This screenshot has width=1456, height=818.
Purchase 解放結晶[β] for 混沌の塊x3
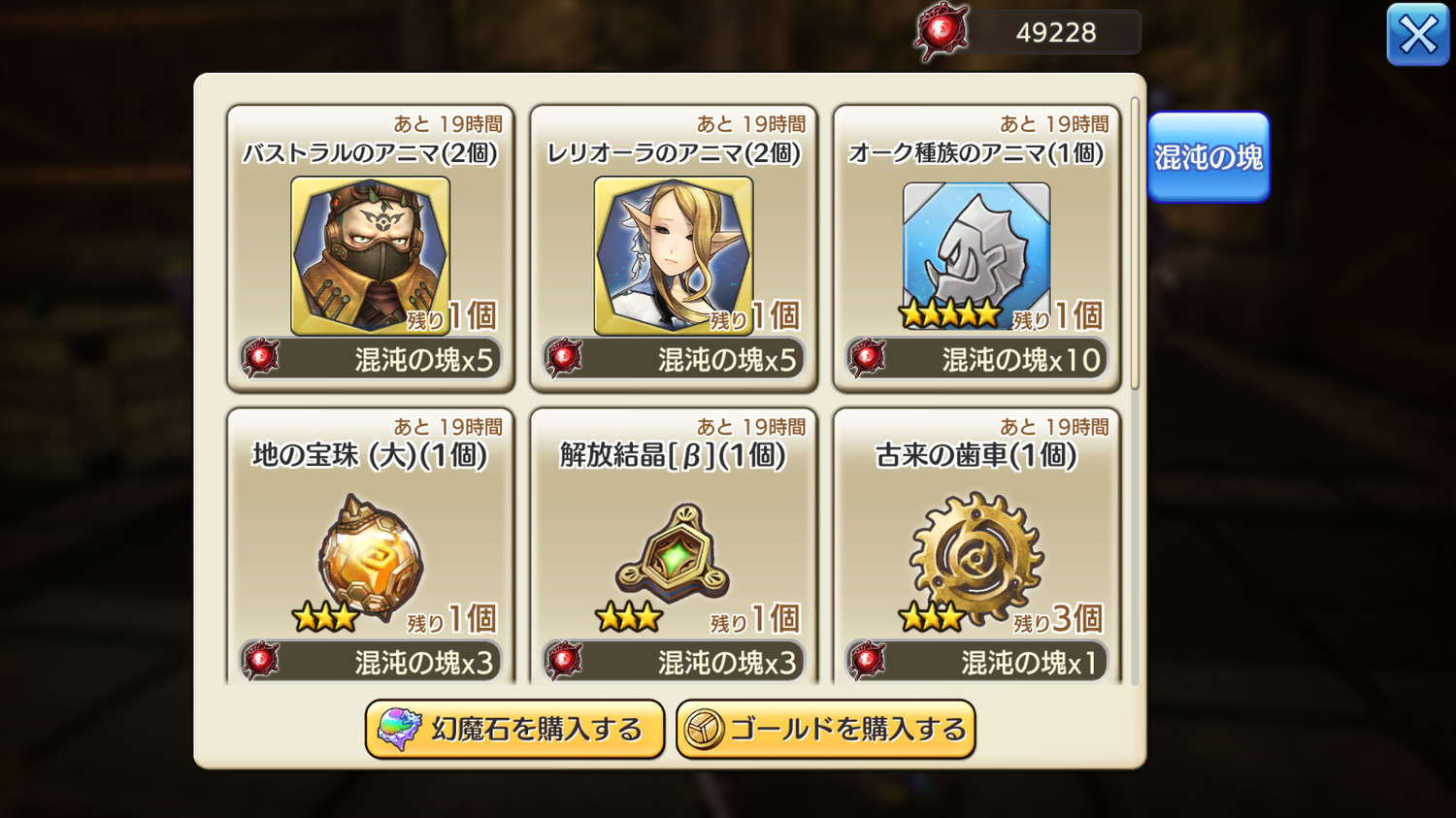[x=674, y=662]
